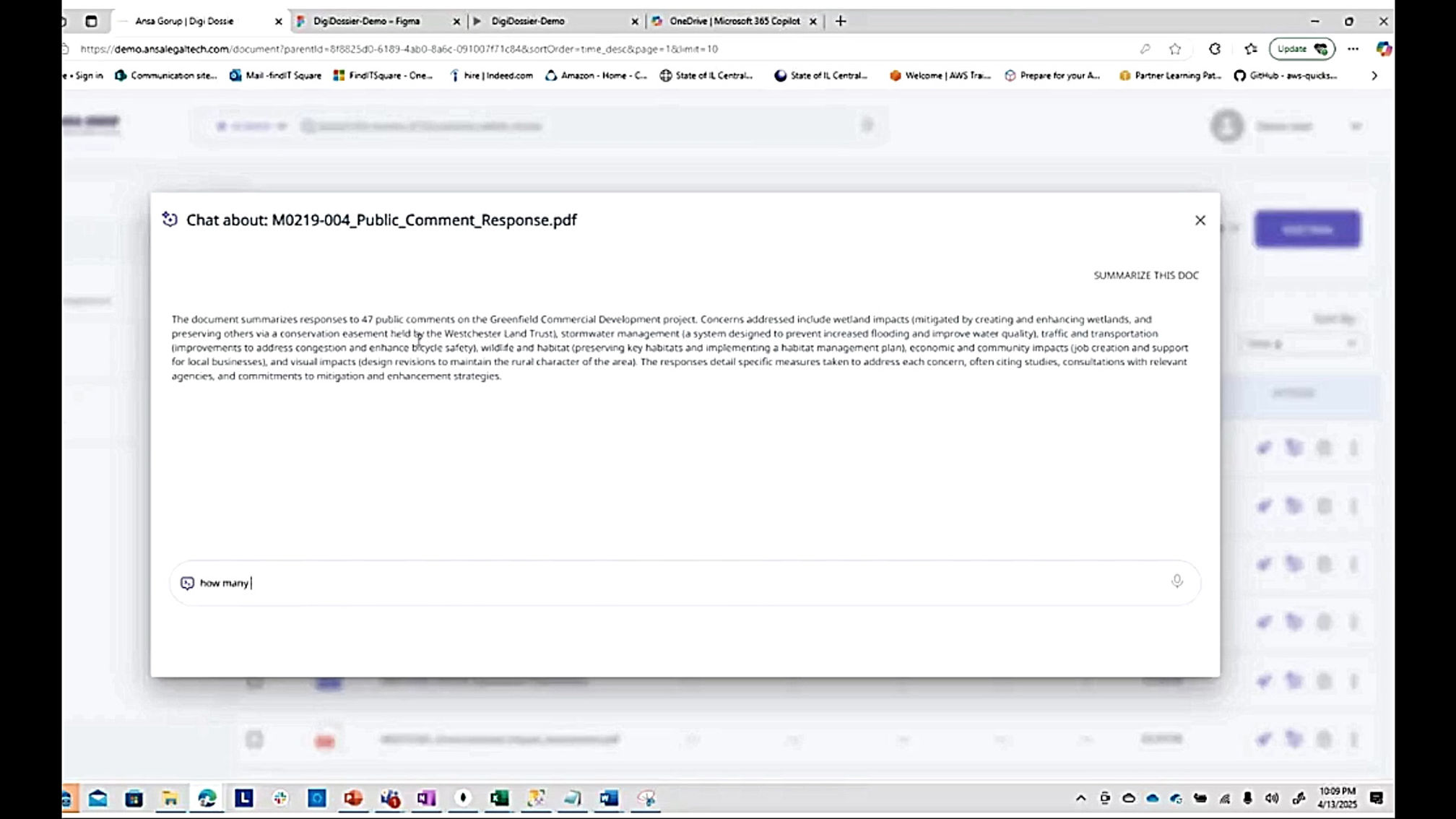1456x819 pixels.
Task: Click the favorites star icon in address bar
Action: pyautogui.click(x=1175, y=49)
